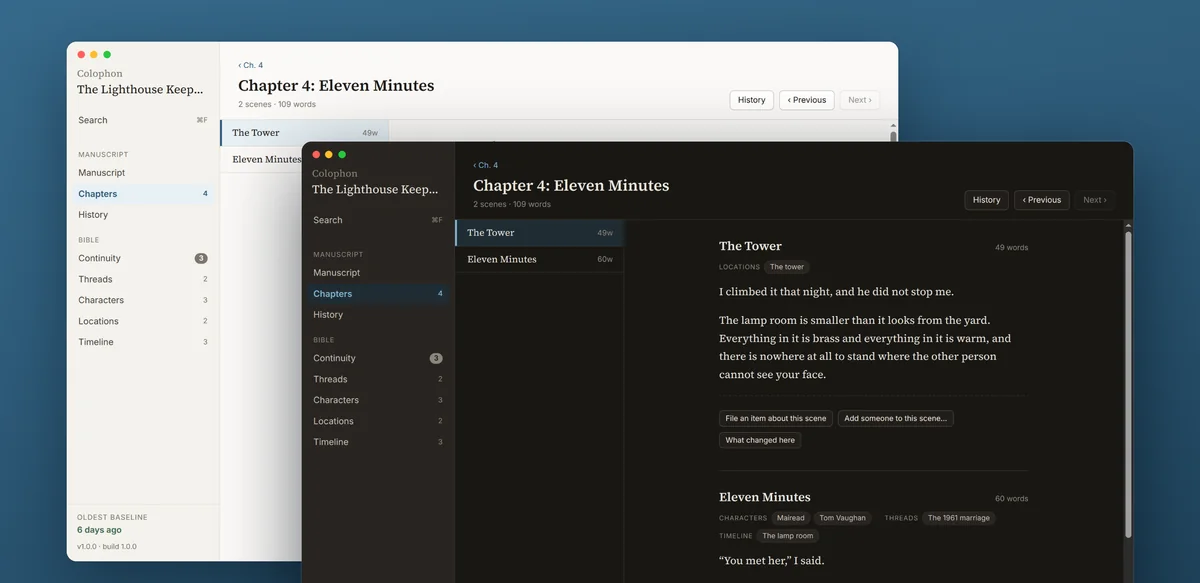Click 'Ch. 4' breadcrumb in the light window
This screenshot has height=583, width=1200.
[251, 65]
